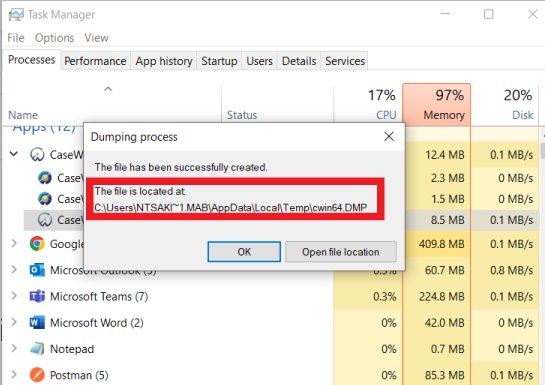The height and width of the screenshot is (385, 545).
Task: Switch to the Performance tab
Action: pos(95,61)
